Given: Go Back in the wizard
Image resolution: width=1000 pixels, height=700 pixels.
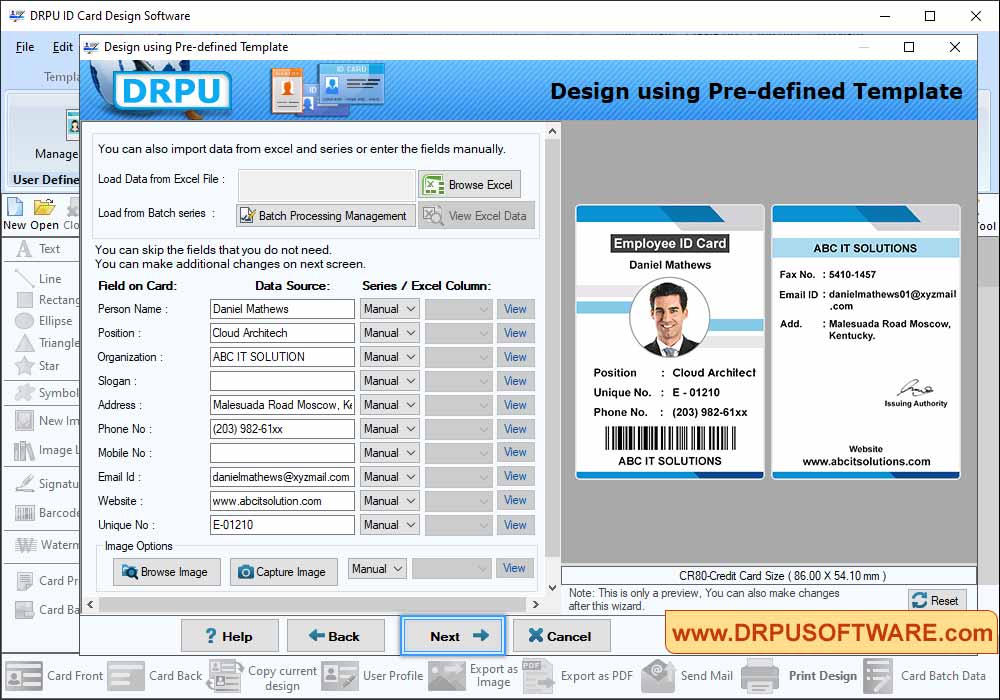Looking at the screenshot, I should [x=335, y=636].
